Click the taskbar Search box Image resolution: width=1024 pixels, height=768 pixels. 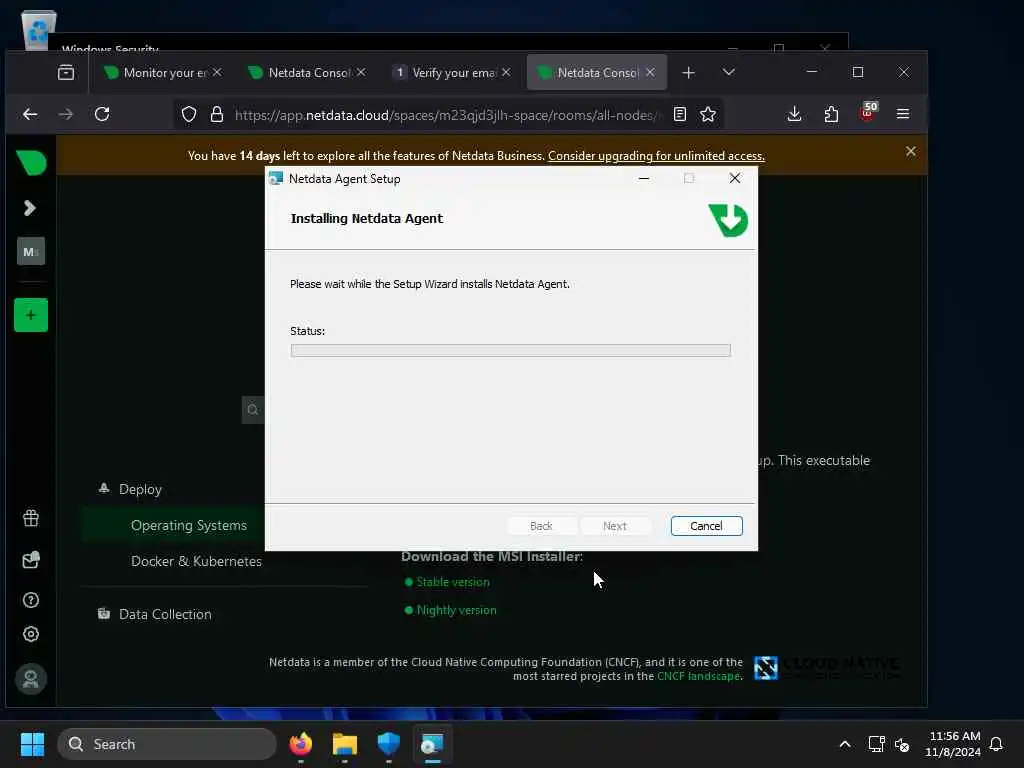click(x=167, y=744)
